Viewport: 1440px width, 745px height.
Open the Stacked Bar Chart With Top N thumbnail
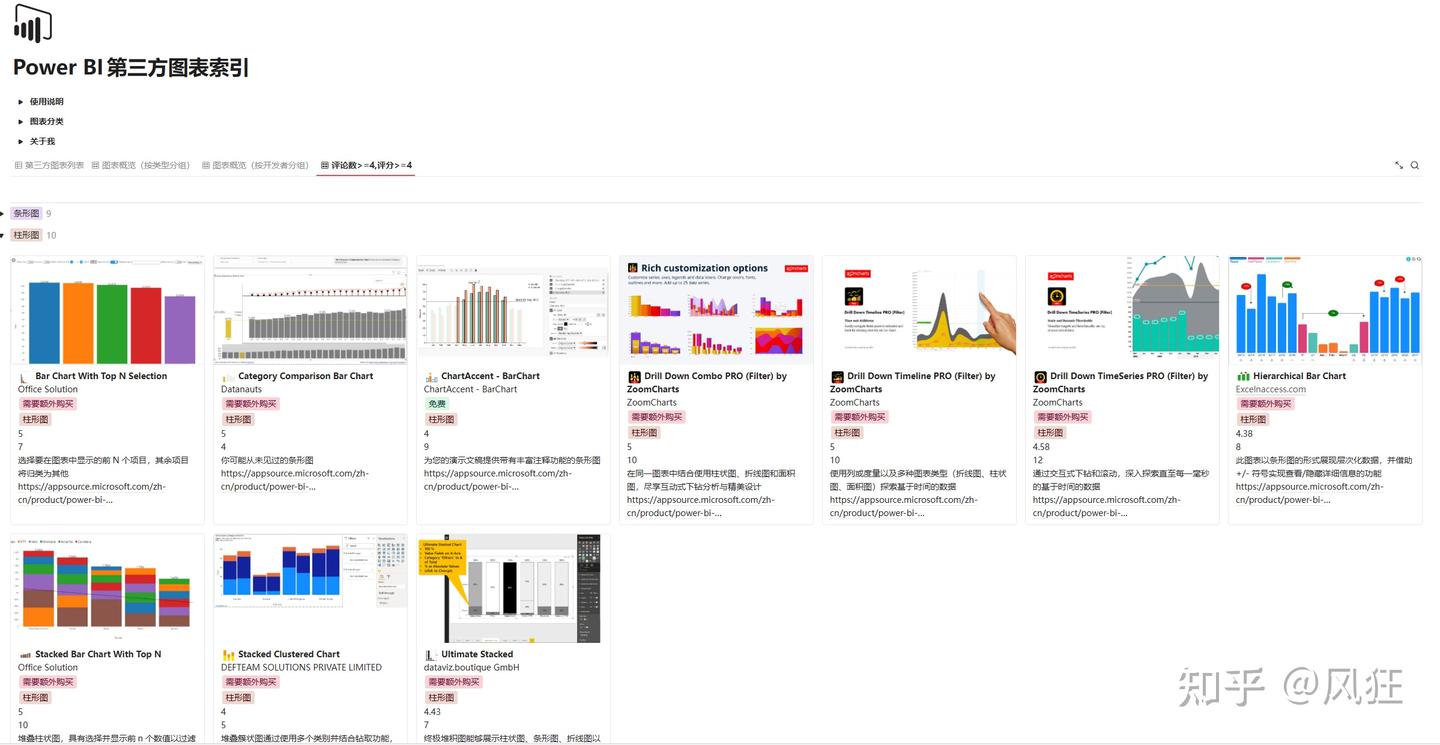coord(108,588)
